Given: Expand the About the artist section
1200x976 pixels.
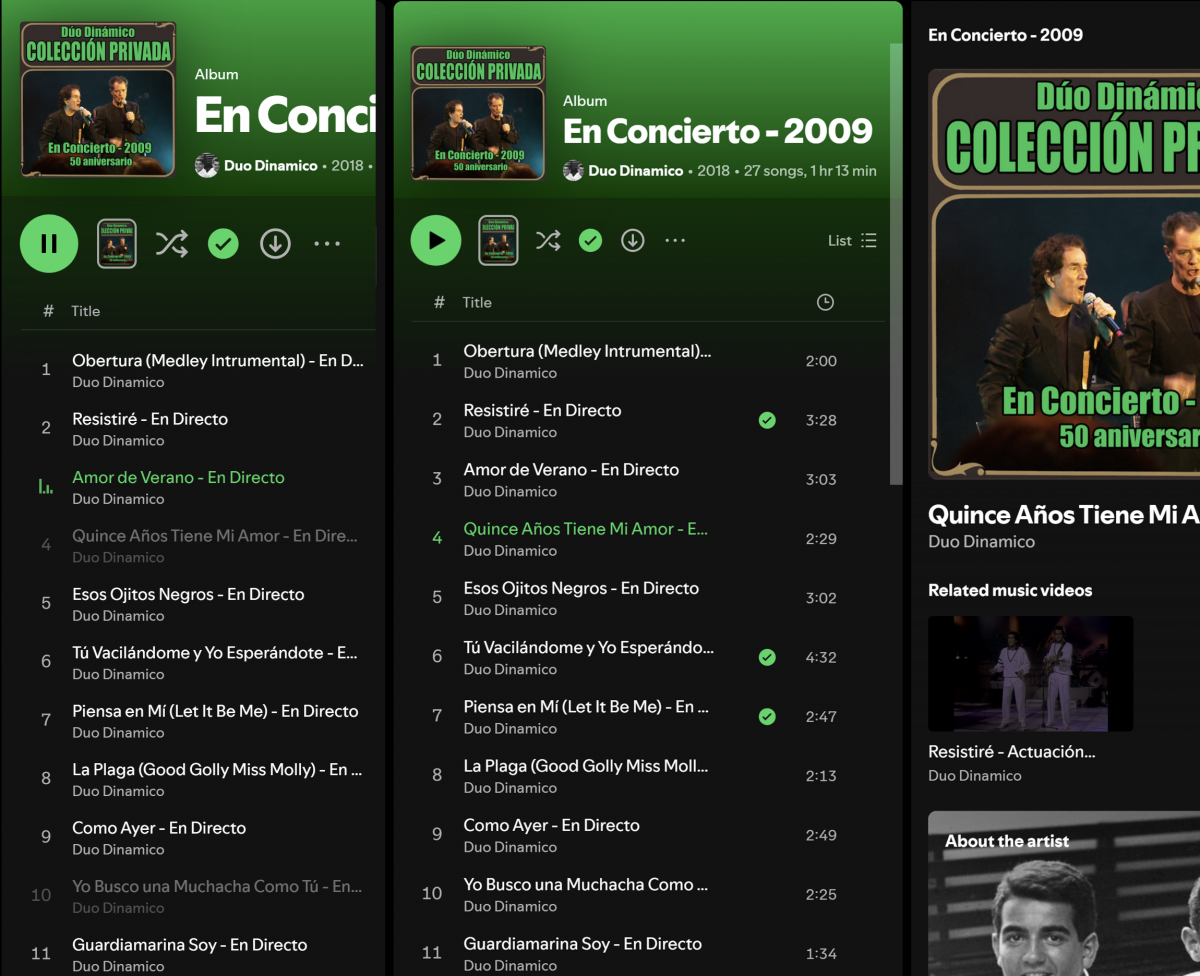Looking at the screenshot, I should pos(1006,840).
